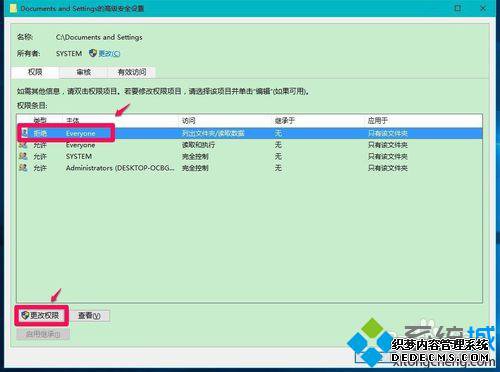Click the disabled 启用继承 button
This screenshot has width=500, height=372.
pyautogui.click(x=43, y=334)
